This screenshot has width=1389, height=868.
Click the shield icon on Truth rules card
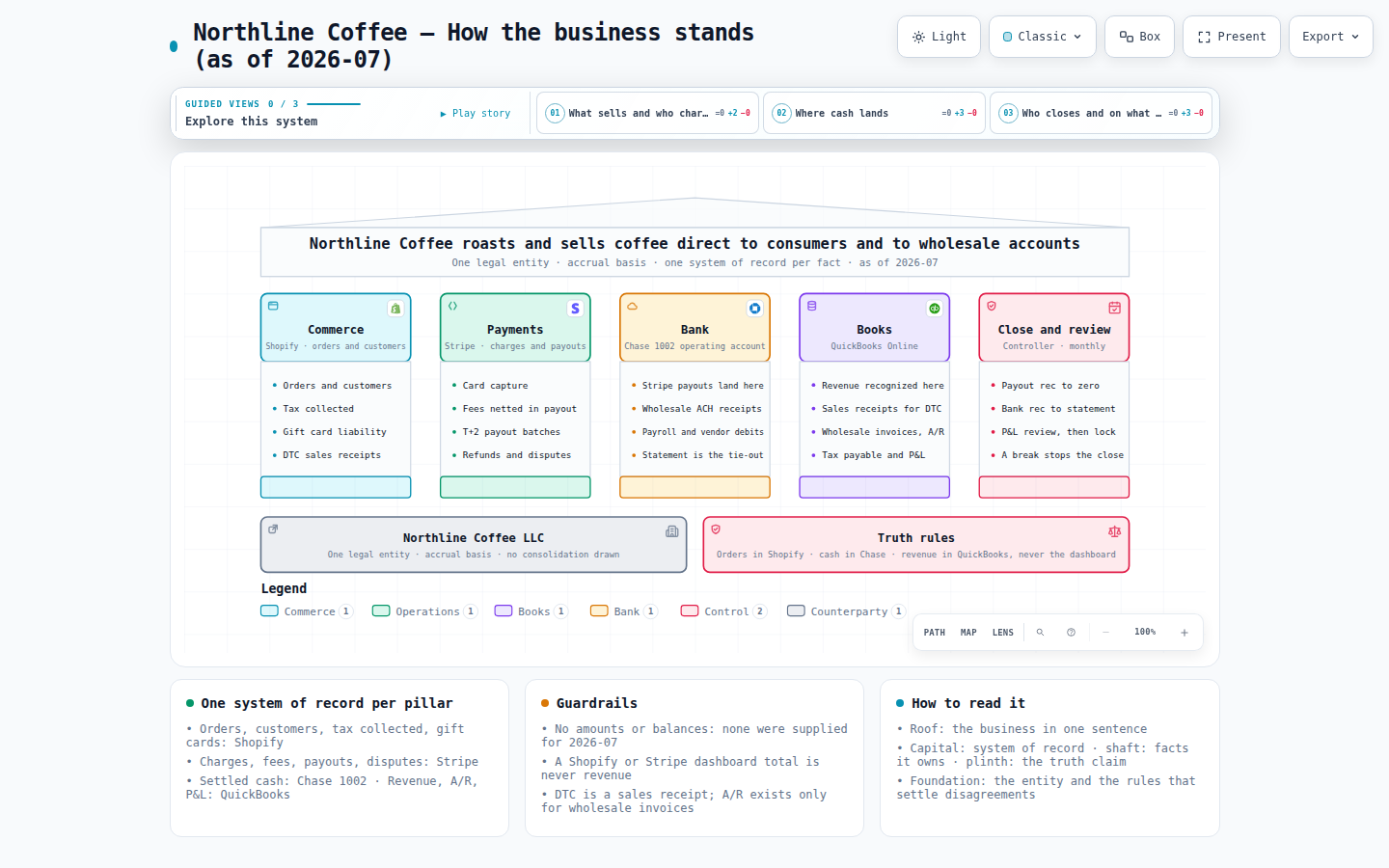tap(716, 529)
